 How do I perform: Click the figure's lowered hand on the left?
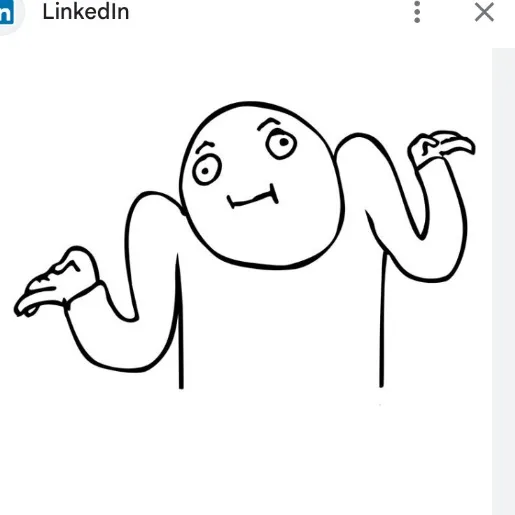57,283
